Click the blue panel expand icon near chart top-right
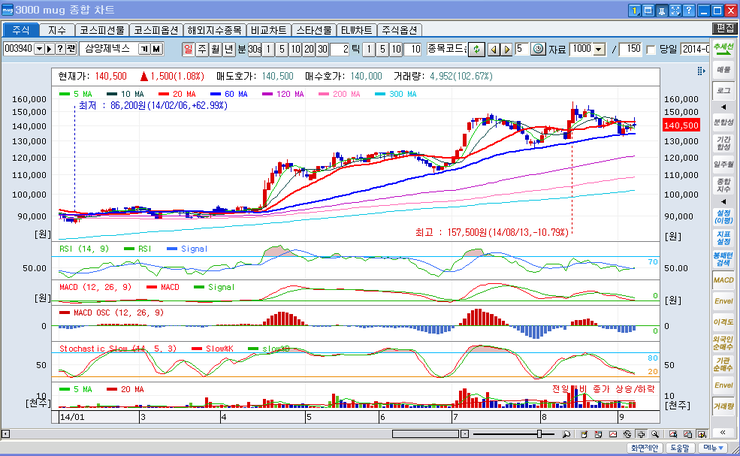Viewport: 740px width, 456px height. 701,71
